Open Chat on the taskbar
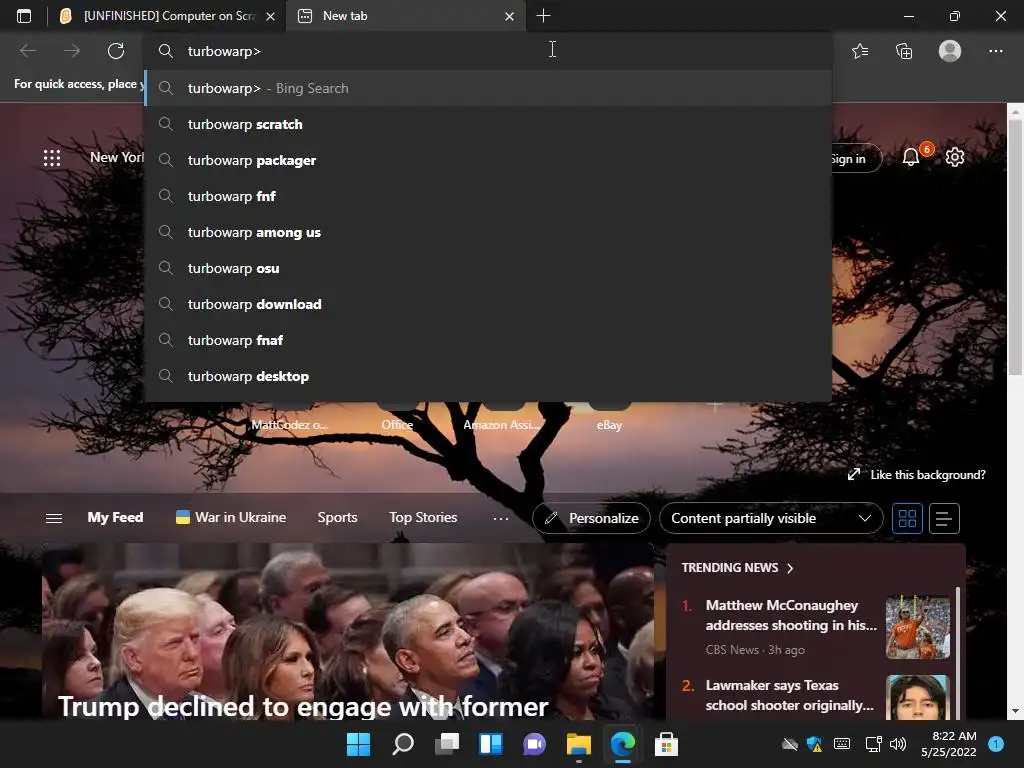The image size is (1024, 768). [x=535, y=744]
